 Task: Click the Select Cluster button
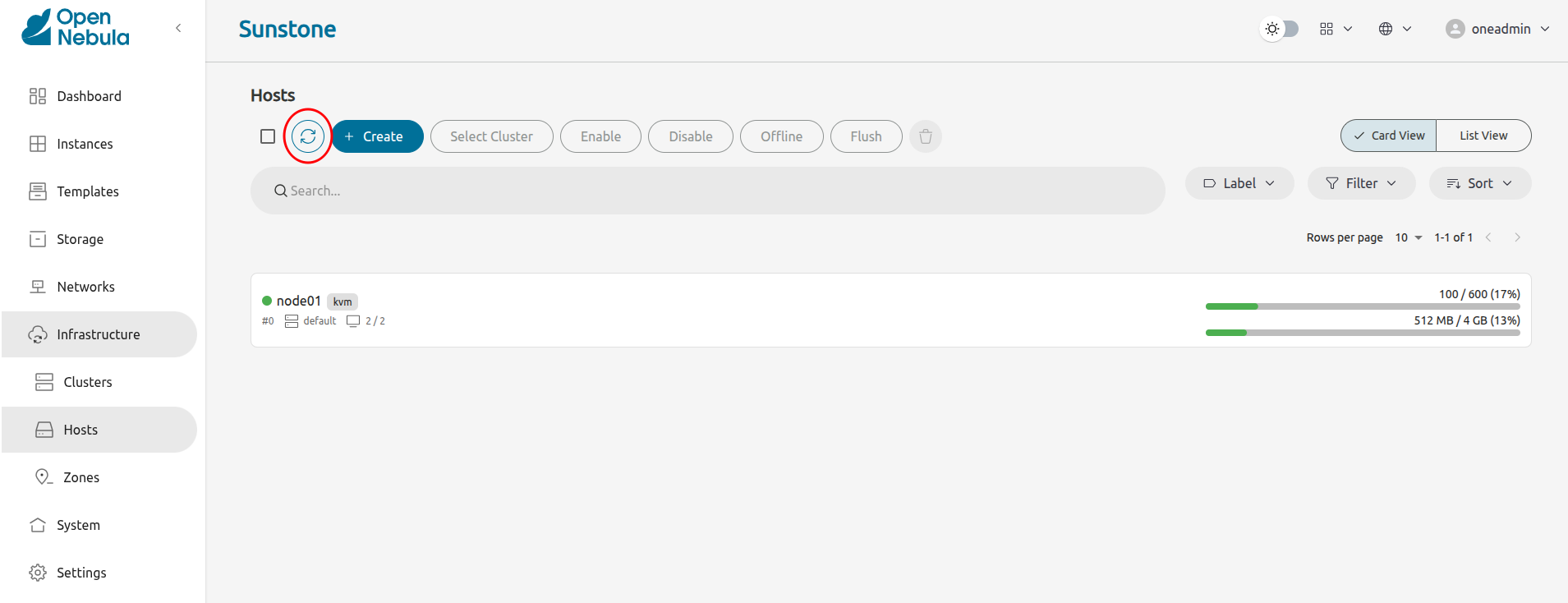(491, 136)
